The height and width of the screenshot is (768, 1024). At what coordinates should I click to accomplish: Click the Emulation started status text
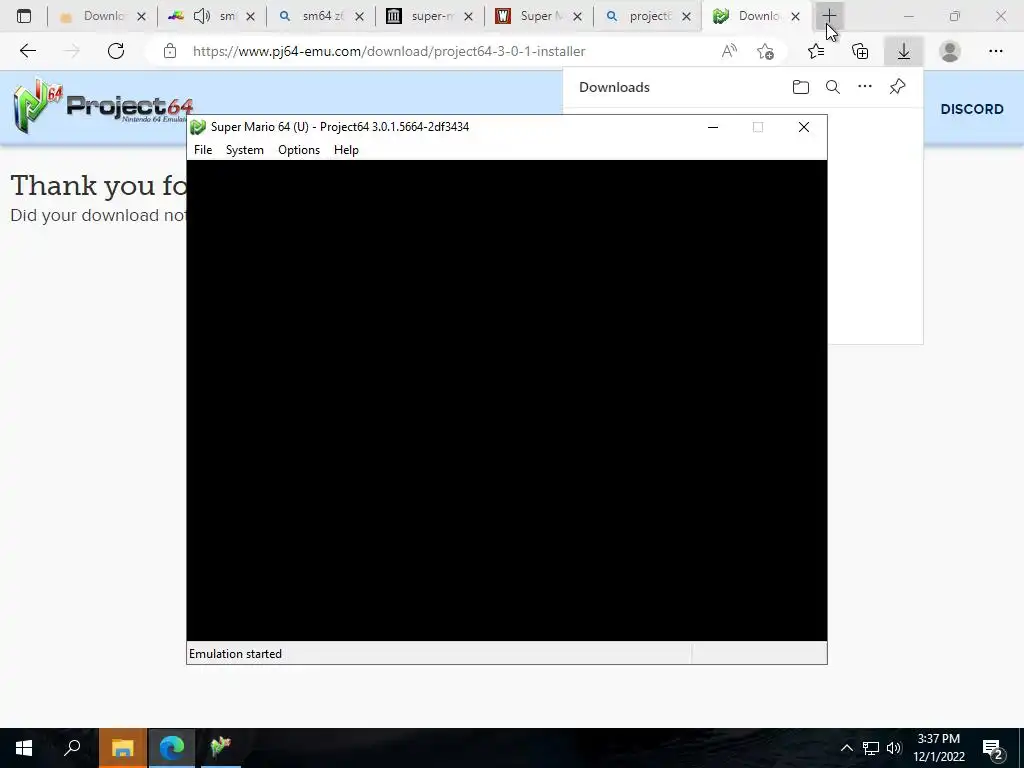click(x=235, y=654)
